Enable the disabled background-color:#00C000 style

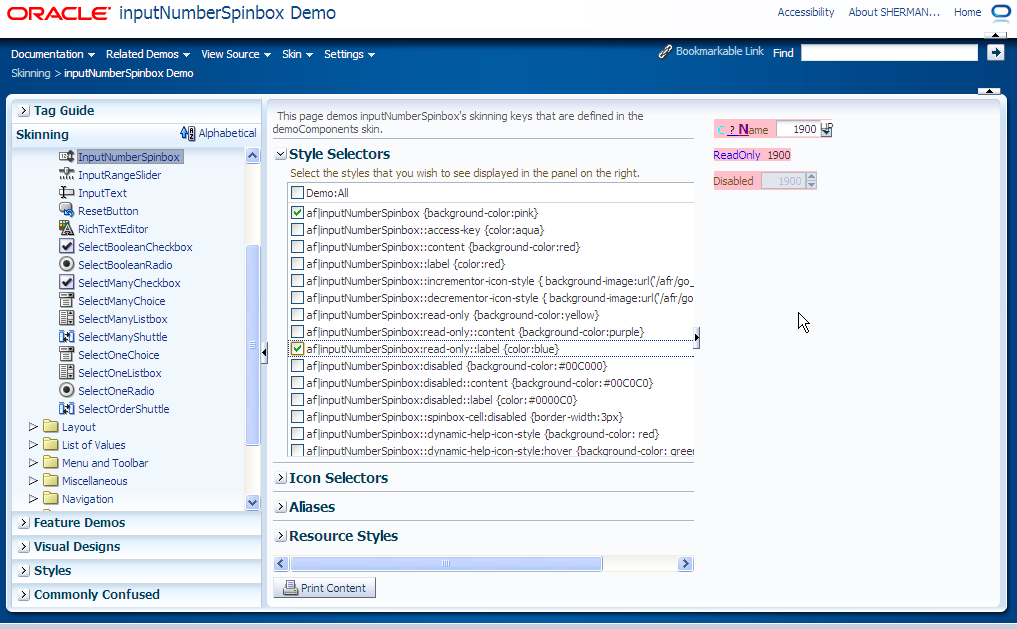[297, 365]
